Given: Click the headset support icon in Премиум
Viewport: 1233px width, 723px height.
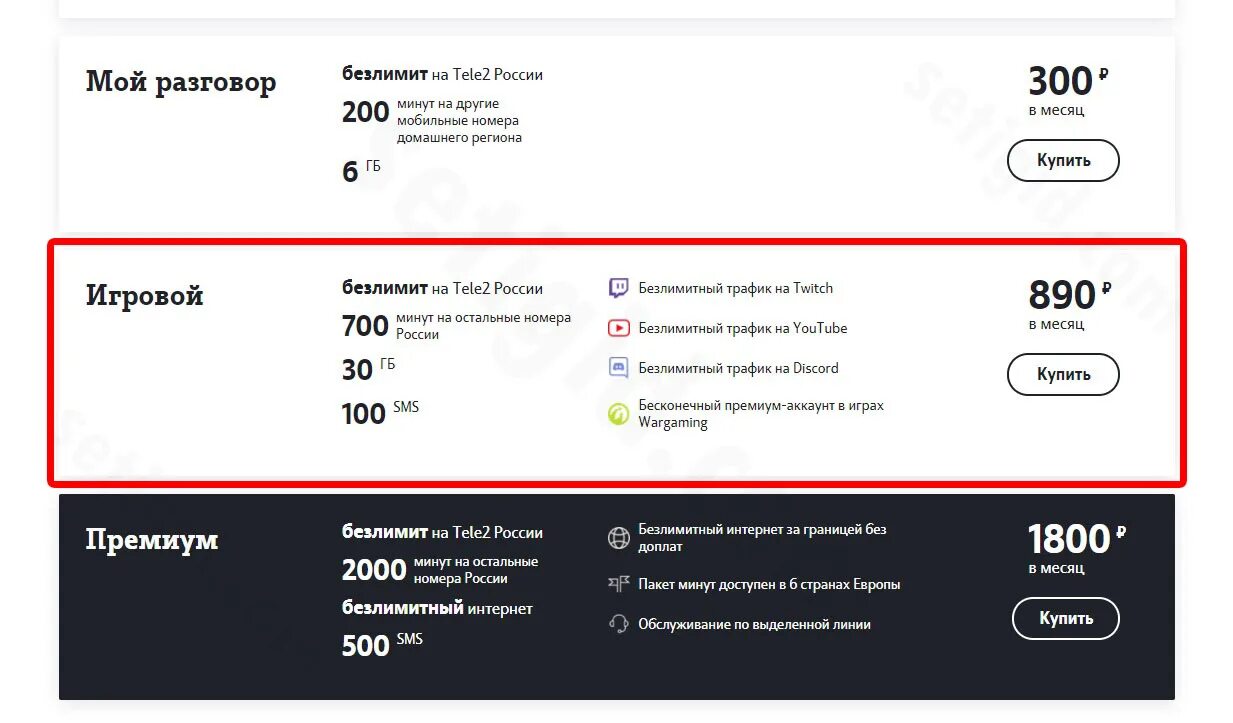Looking at the screenshot, I should click(x=619, y=624).
